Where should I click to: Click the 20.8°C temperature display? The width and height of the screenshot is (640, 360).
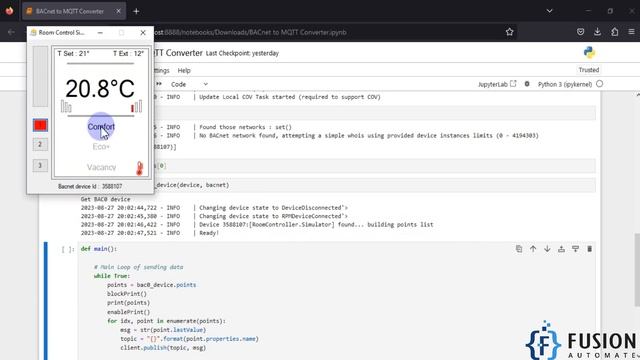[100, 88]
